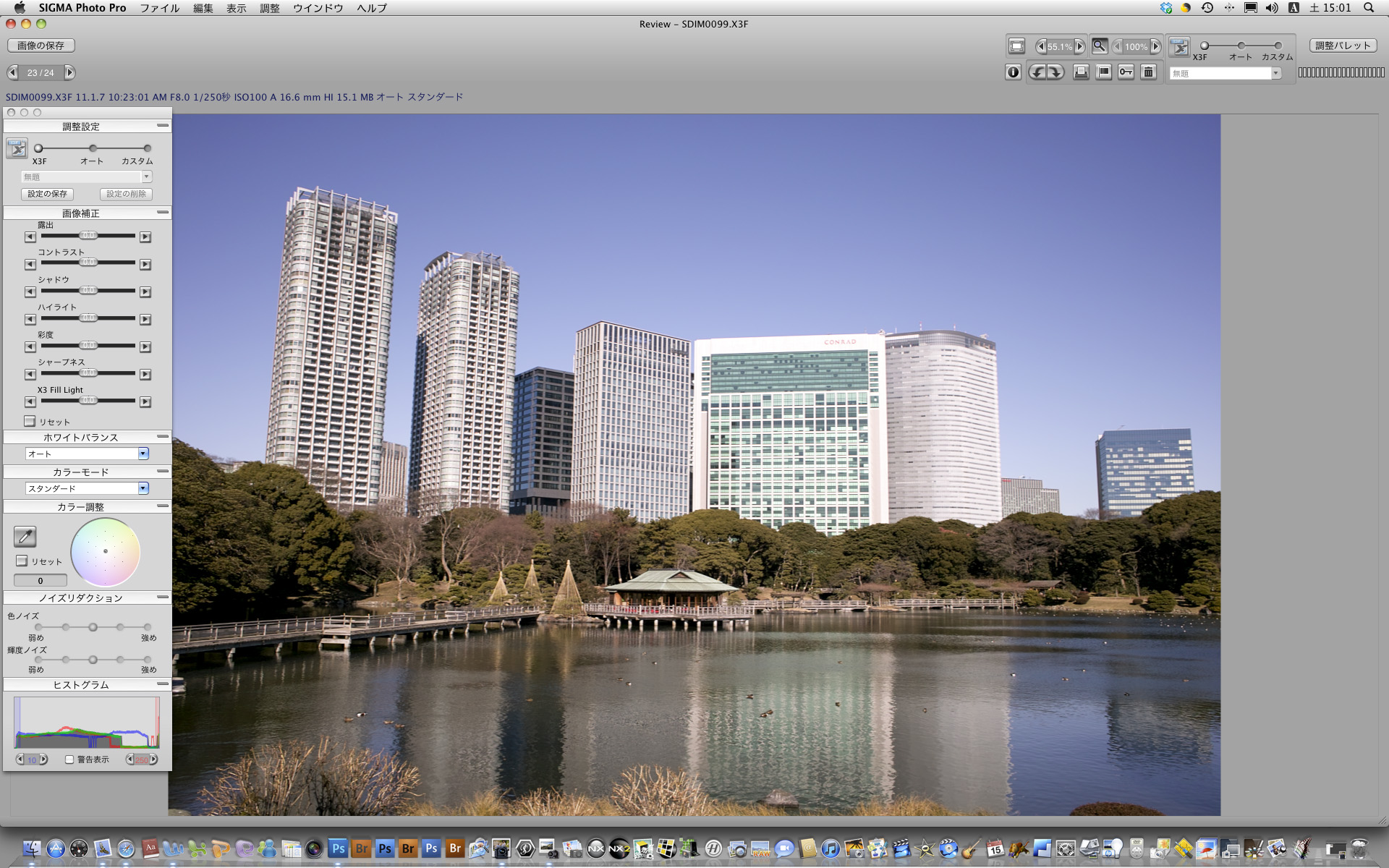Click the 設定の保存 button
This screenshot has width=1389, height=868.
[47, 194]
